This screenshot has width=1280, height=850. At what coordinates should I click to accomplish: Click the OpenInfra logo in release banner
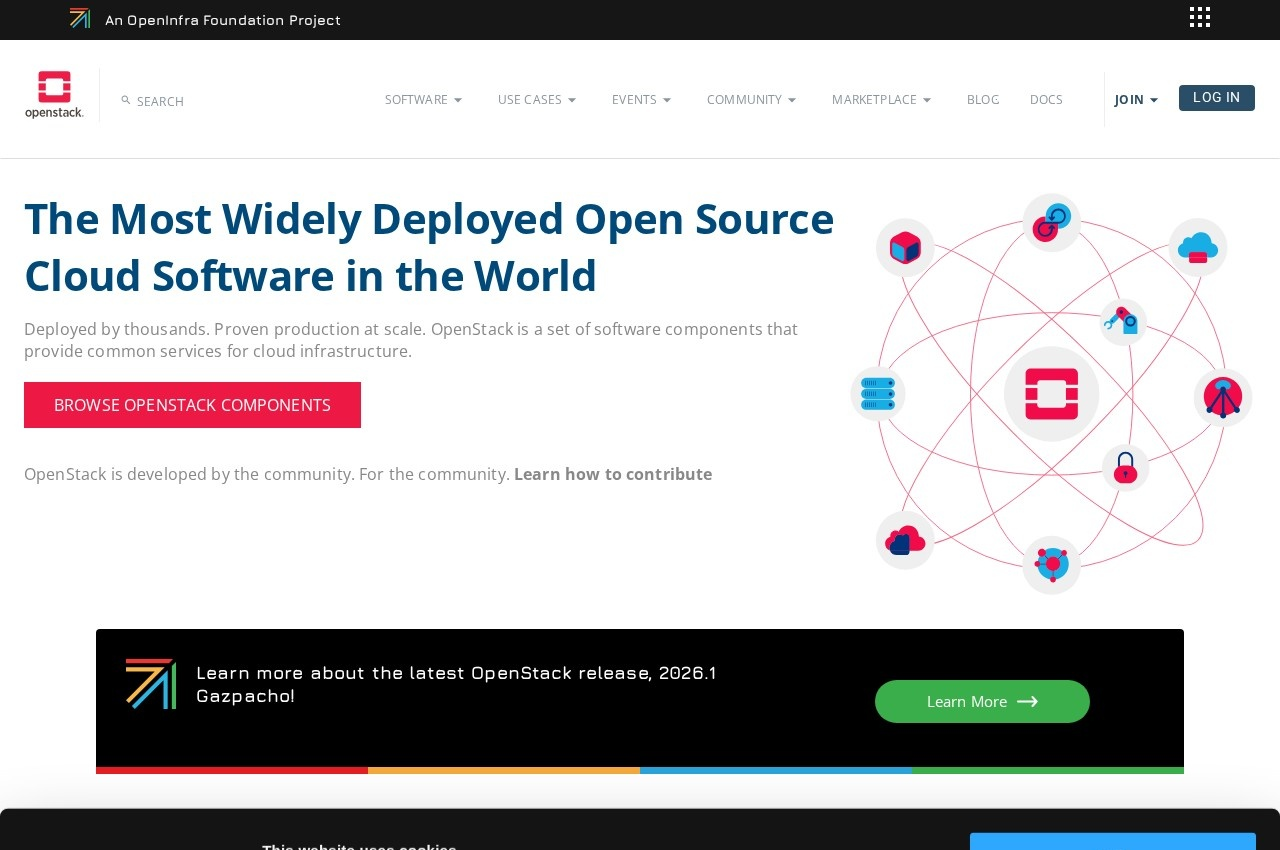point(151,684)
